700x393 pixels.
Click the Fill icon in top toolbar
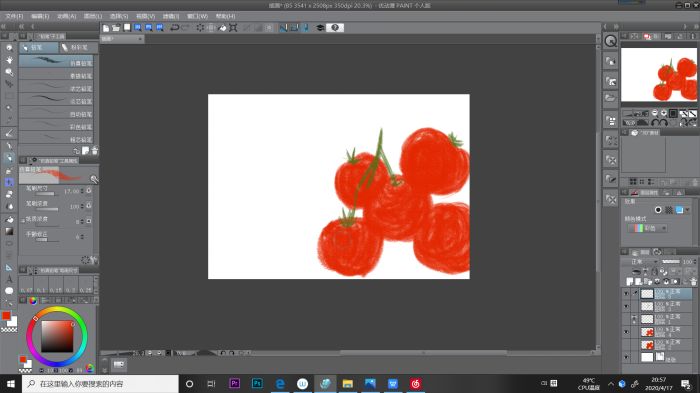click(222, 28)
